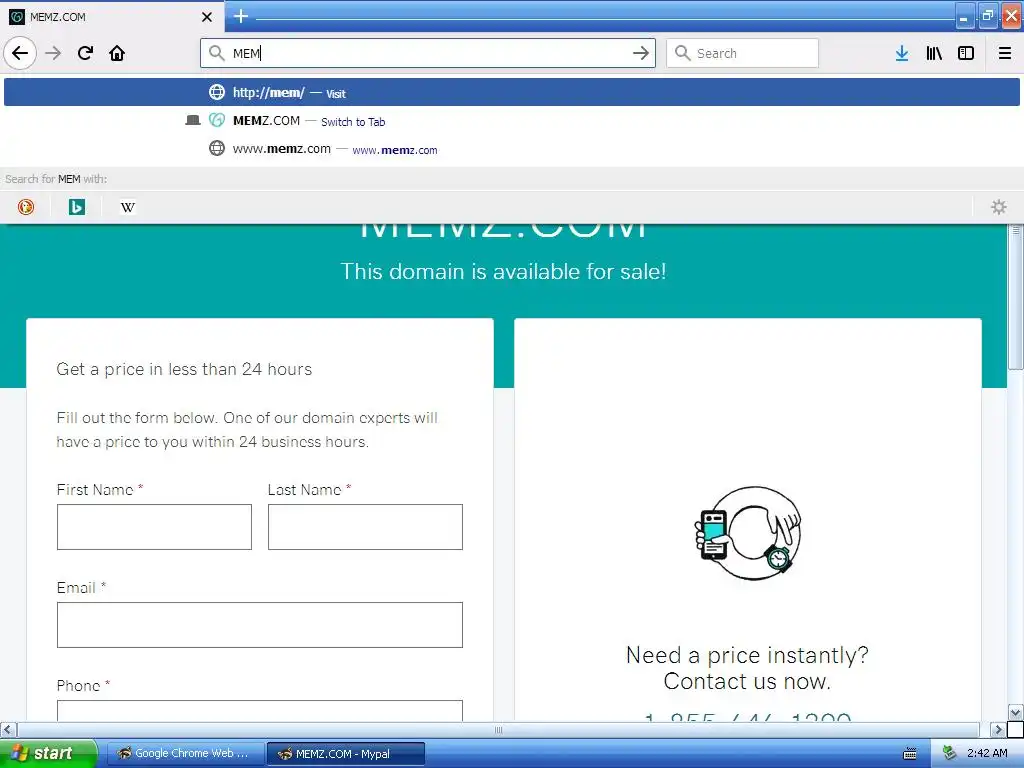1024x768 pixels.
Task: Click the vertical scrollbar down arrow
Action: coord(1016,712)
